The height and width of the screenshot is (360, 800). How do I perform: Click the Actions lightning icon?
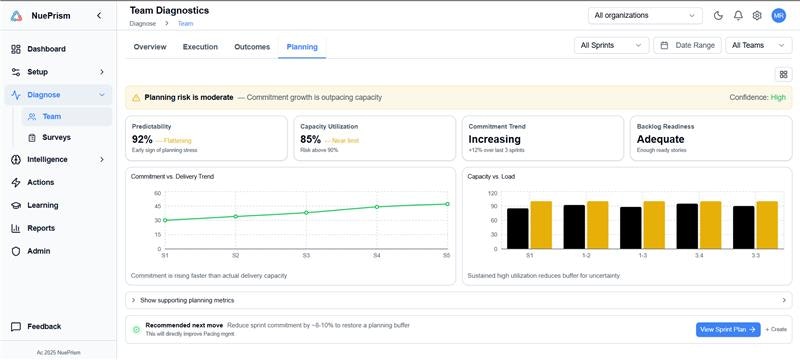16,183
